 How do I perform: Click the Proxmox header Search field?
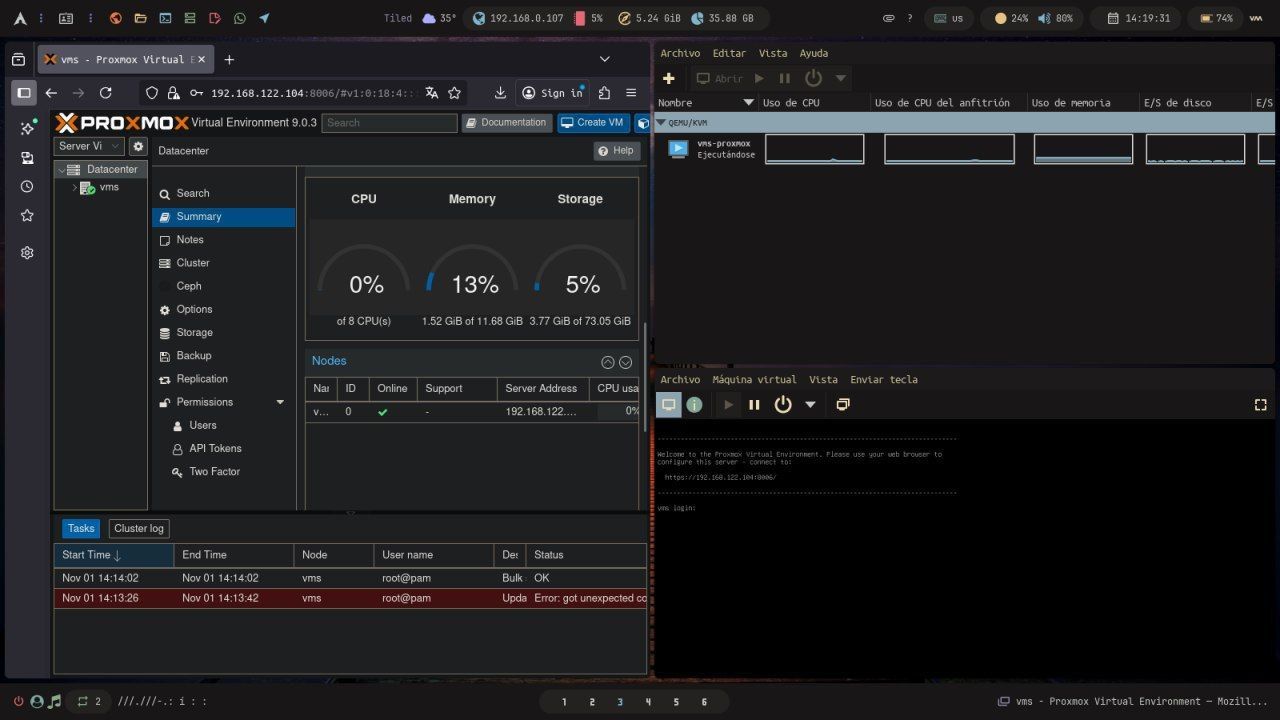click(x=389, y=122)
